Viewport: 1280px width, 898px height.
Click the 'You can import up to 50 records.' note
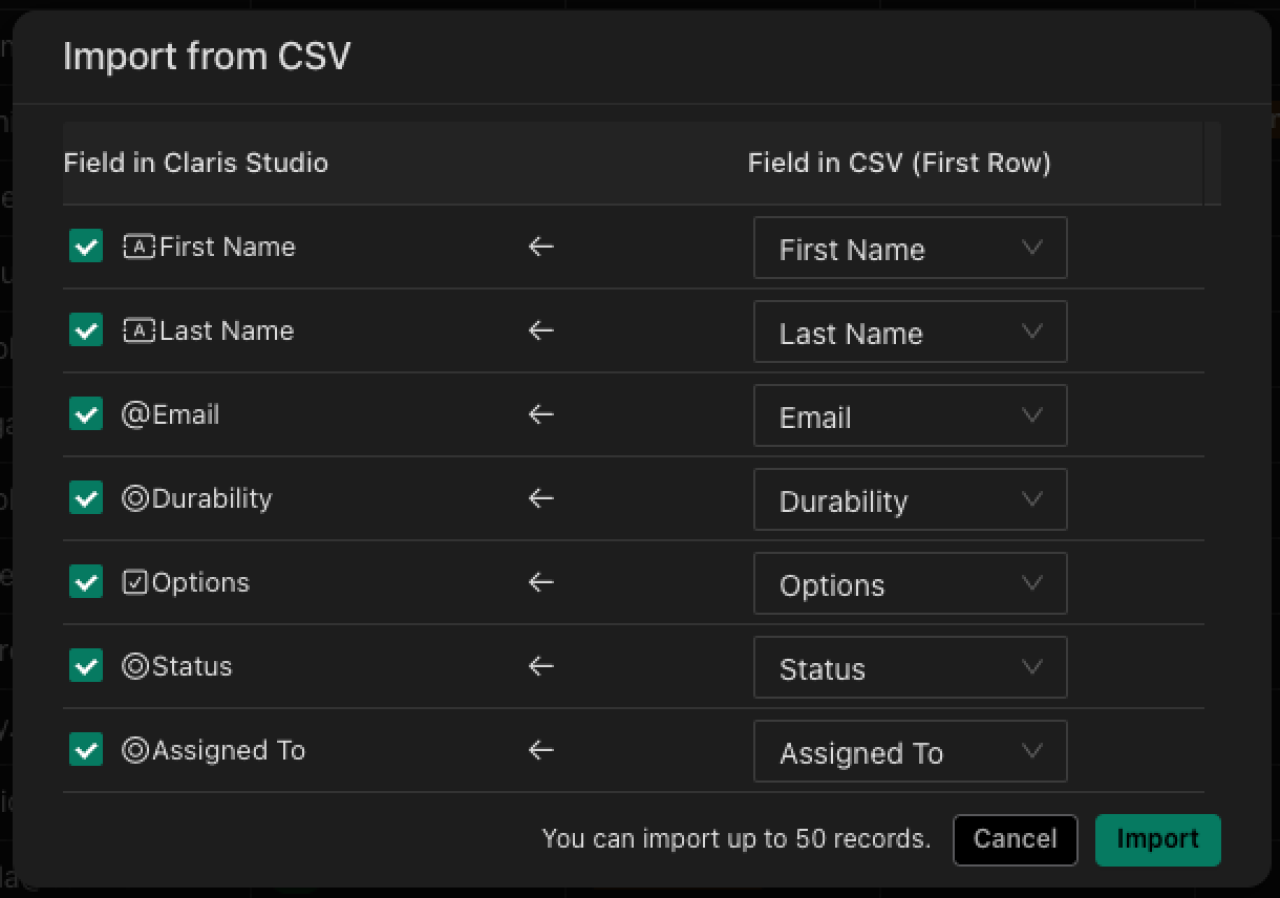point(736,839)
